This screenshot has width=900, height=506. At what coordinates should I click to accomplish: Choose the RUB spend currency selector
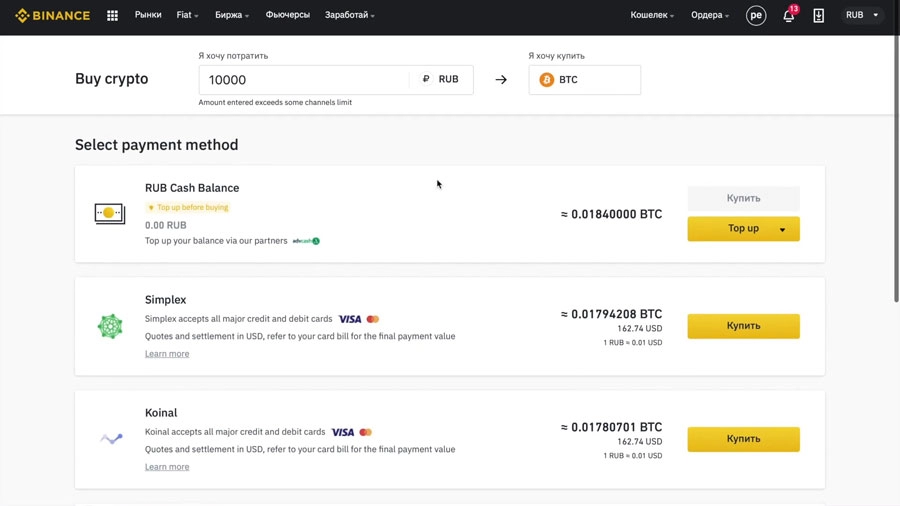441,79
